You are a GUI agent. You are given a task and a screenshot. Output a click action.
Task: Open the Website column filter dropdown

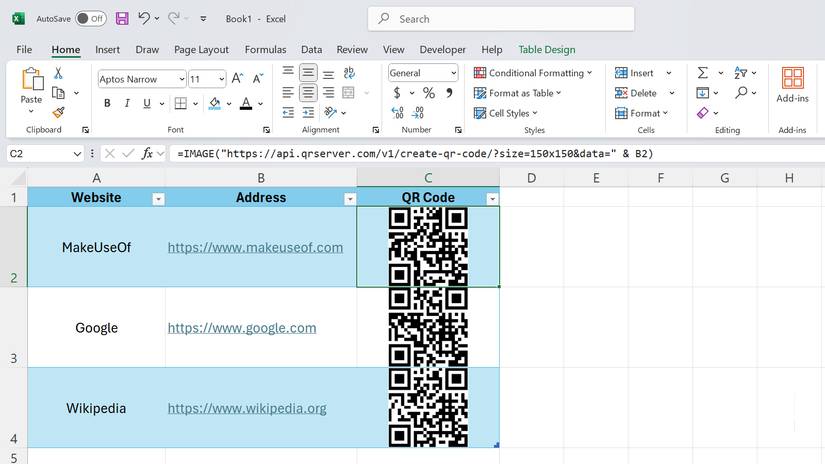158,199
